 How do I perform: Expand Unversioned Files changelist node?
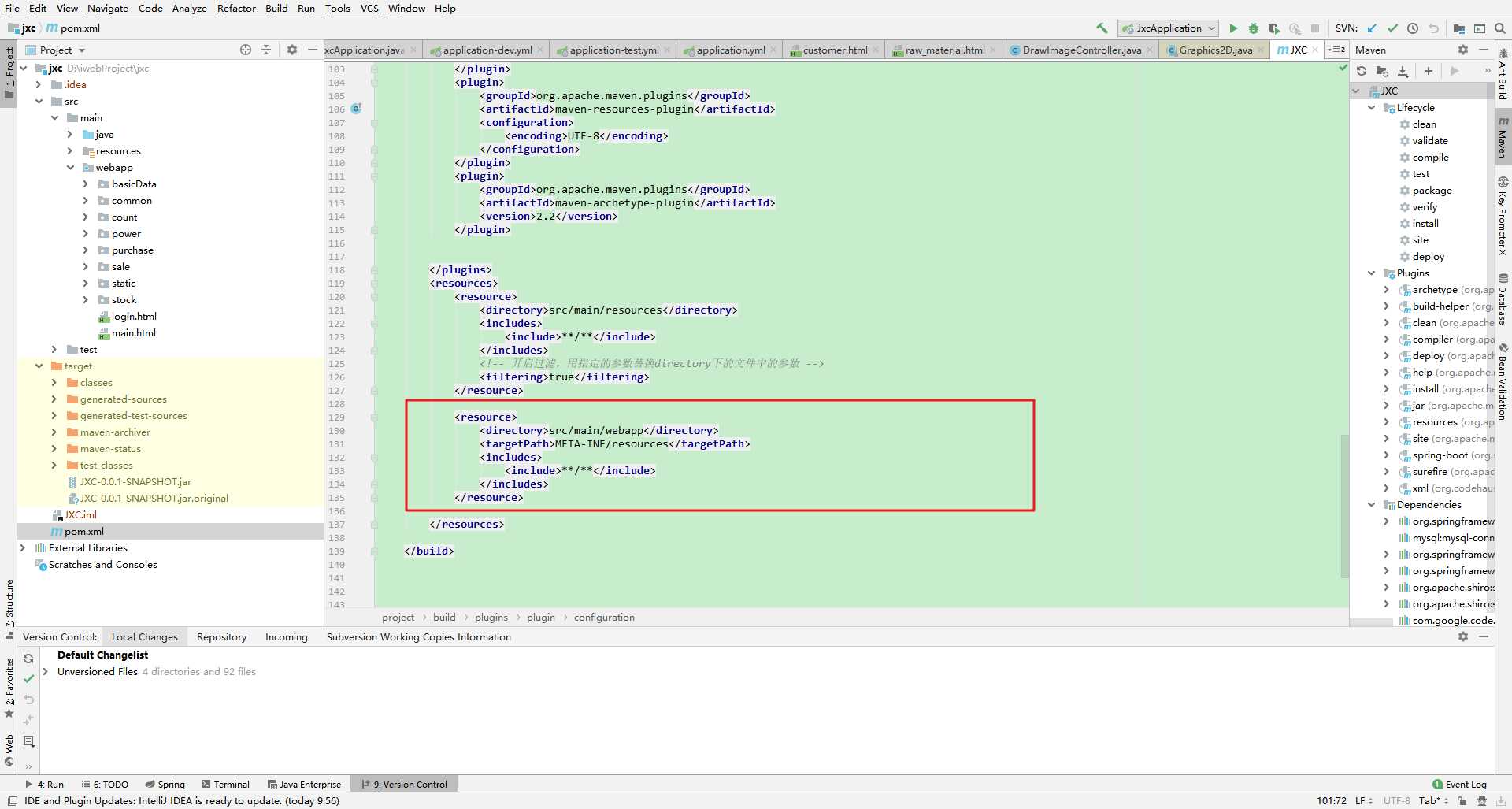click(x=45, y=671)
